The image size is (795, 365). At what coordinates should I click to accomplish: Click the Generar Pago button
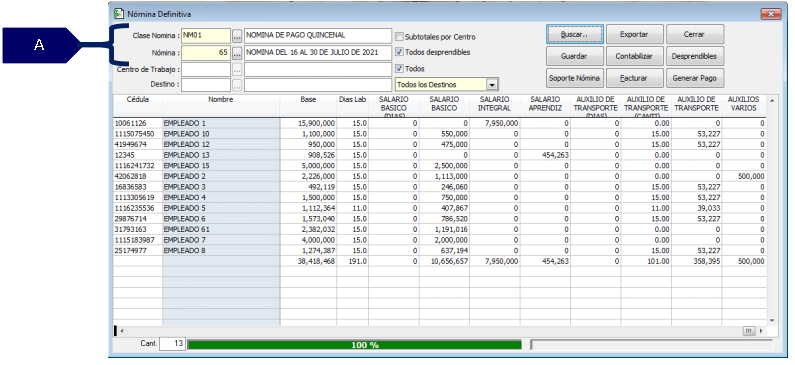[x=695, y=79]
